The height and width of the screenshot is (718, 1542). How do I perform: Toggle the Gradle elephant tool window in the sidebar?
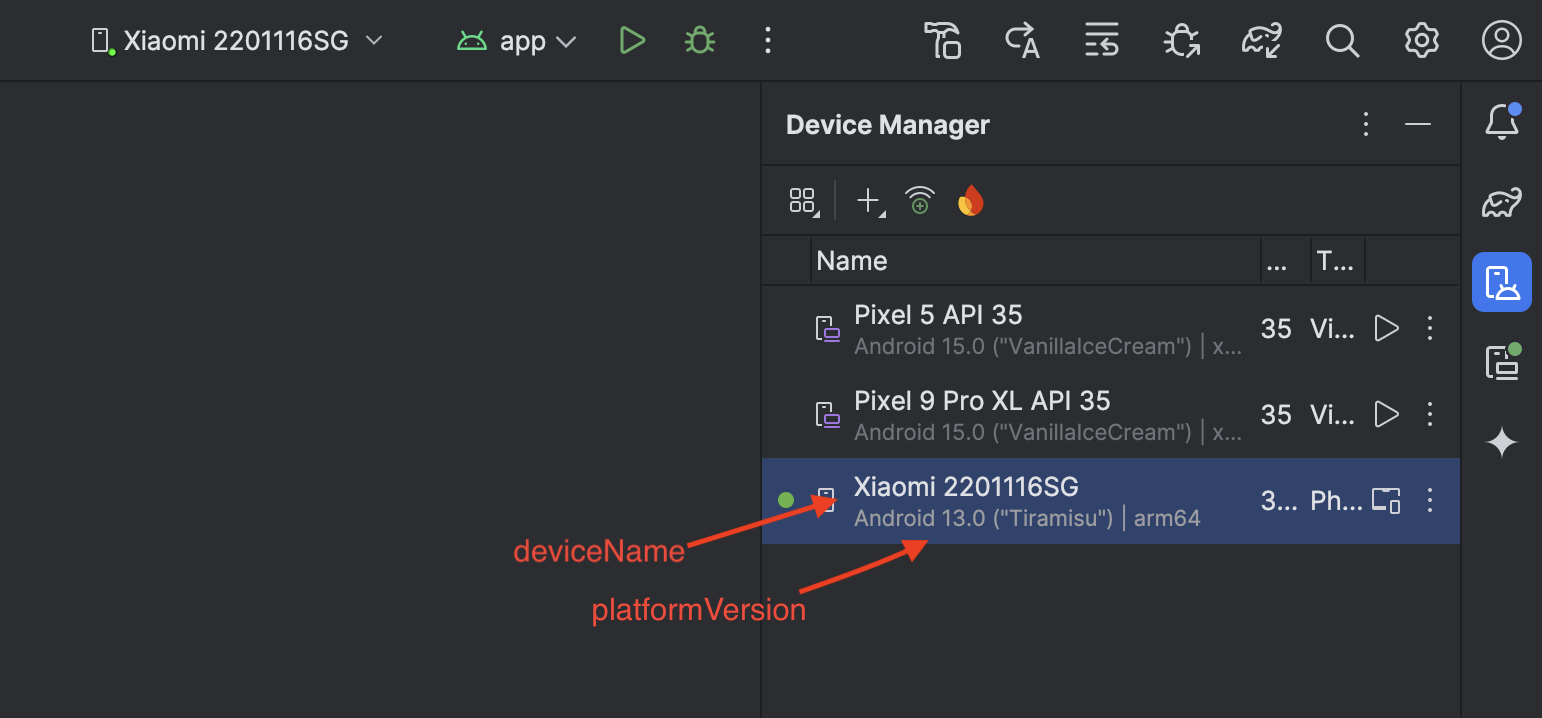[1501, 203]
